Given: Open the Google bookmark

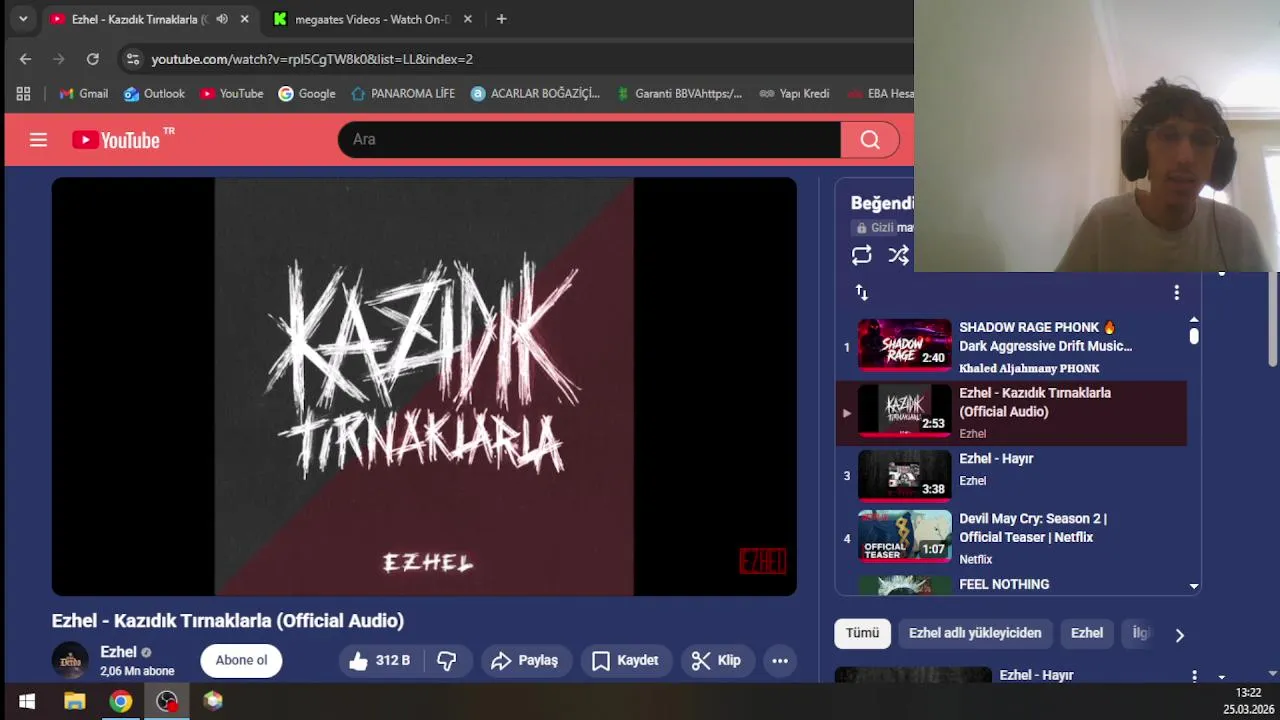Looking at the screenshot, I should click(307, 94).
